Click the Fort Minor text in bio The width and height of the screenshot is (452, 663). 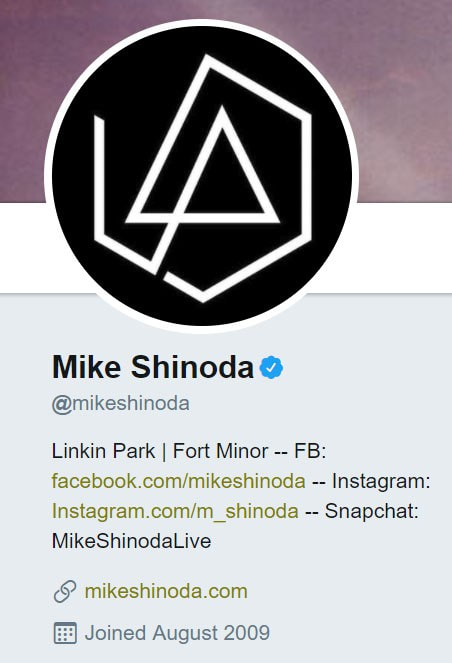pyautogui.click(x=220, y=451)
